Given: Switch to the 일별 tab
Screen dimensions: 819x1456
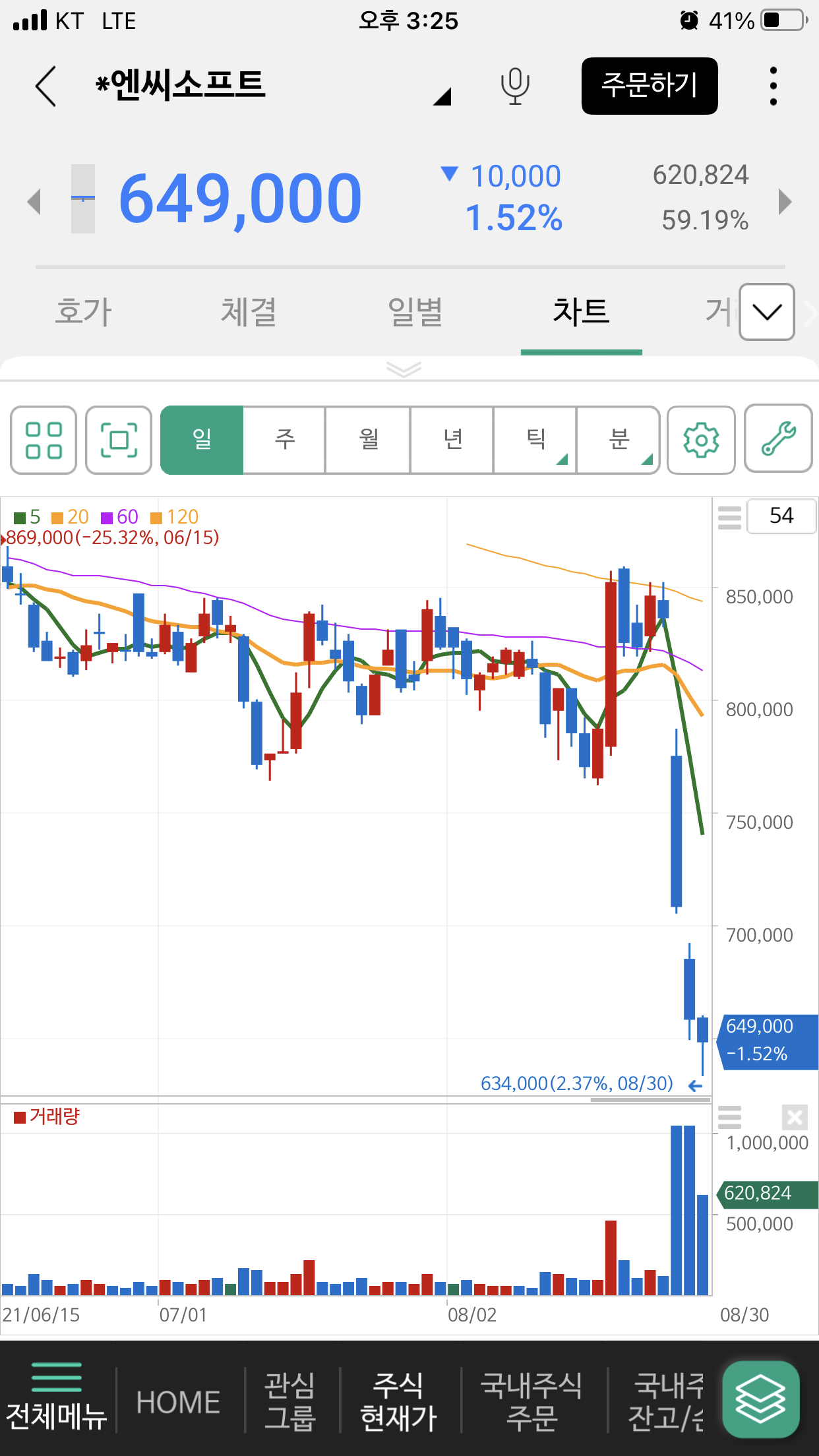Looking at the screenshot, I should click(x=415, y=312).
